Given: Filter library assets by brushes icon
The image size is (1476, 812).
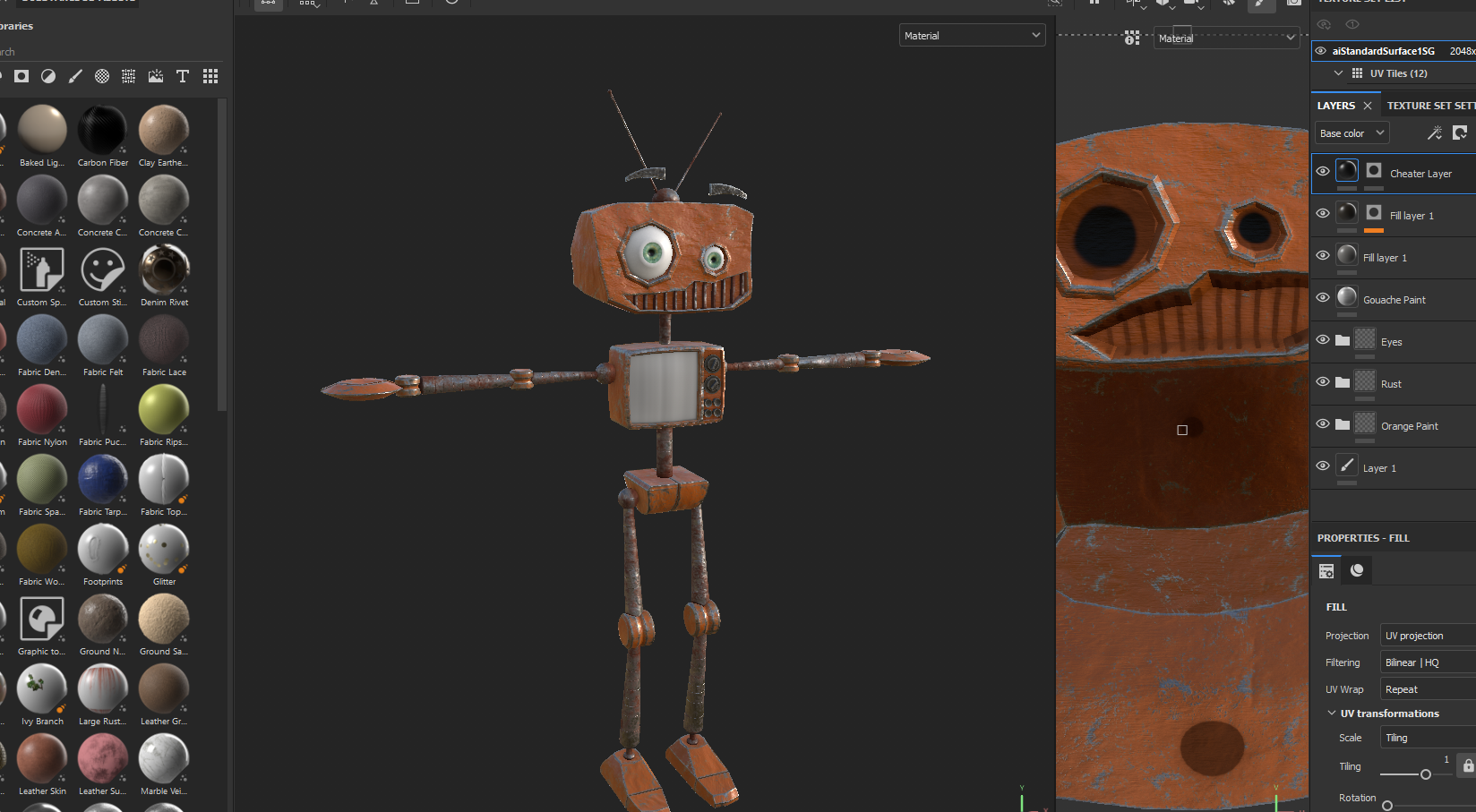Looking at the screenshot, I should pyautogui.click(x=75, y=76).
